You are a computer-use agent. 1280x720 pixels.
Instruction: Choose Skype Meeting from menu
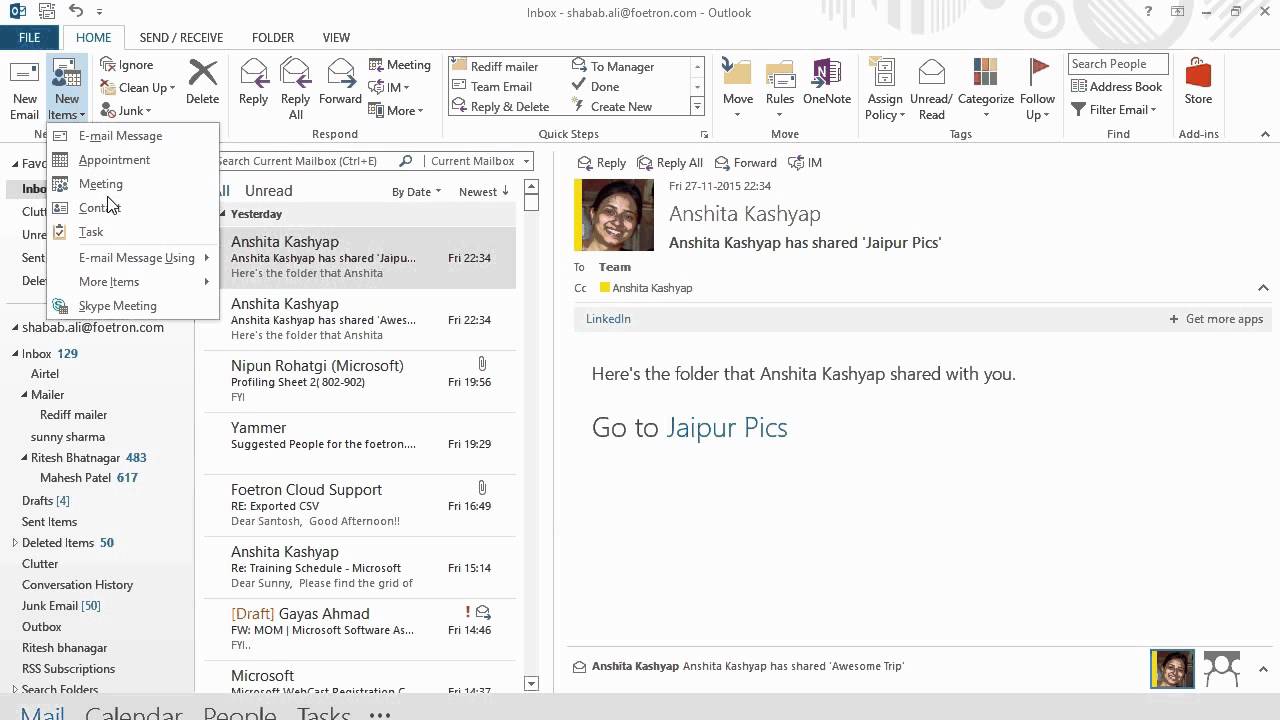pyautogui.click(x=132, y=306)
